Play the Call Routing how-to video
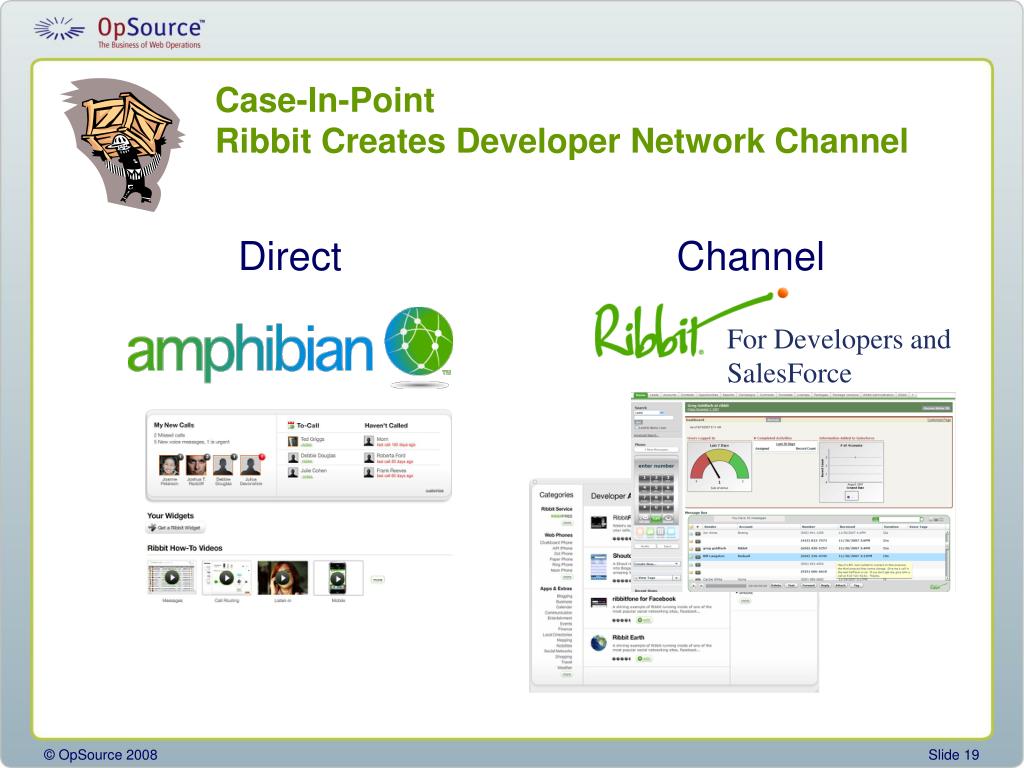 (227, 578)
